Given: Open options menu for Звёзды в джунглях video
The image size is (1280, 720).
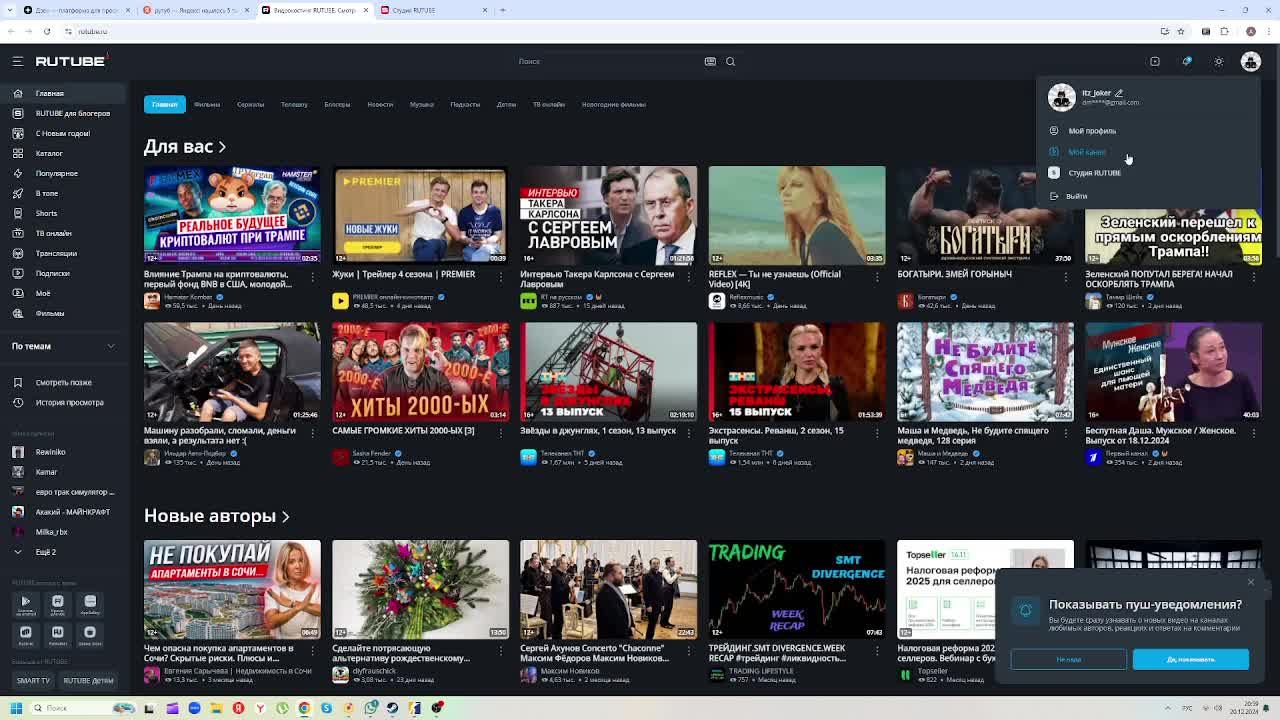Looking at the screenshot, I should pyautogui.click(x=689, y=433).
